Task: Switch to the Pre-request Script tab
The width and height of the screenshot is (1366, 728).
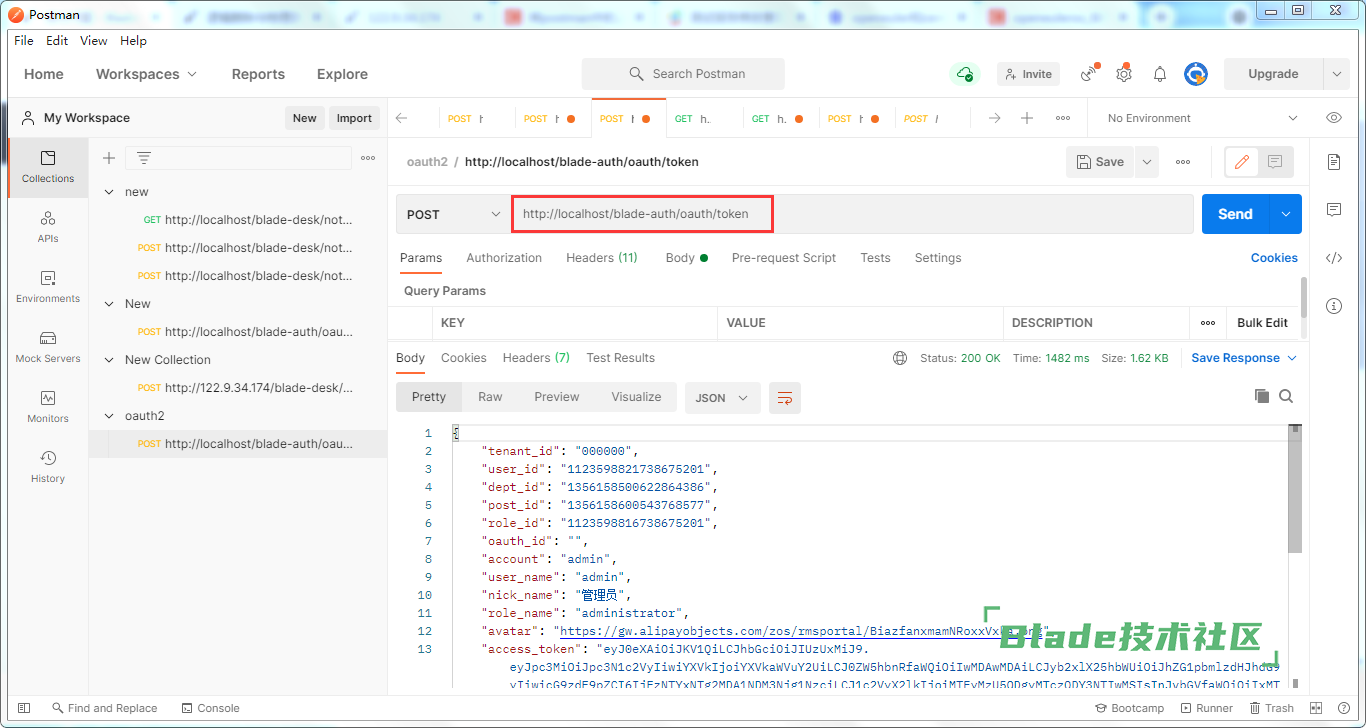Action: (x=784, y=258)
